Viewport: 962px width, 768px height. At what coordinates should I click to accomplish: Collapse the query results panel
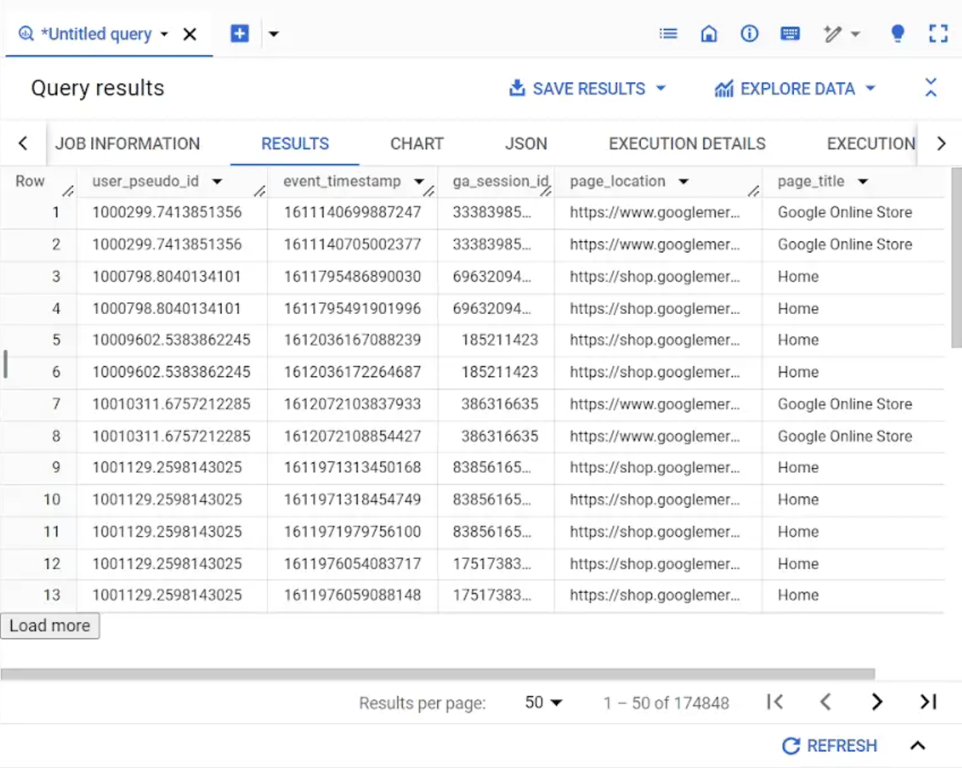coord(931,88)
